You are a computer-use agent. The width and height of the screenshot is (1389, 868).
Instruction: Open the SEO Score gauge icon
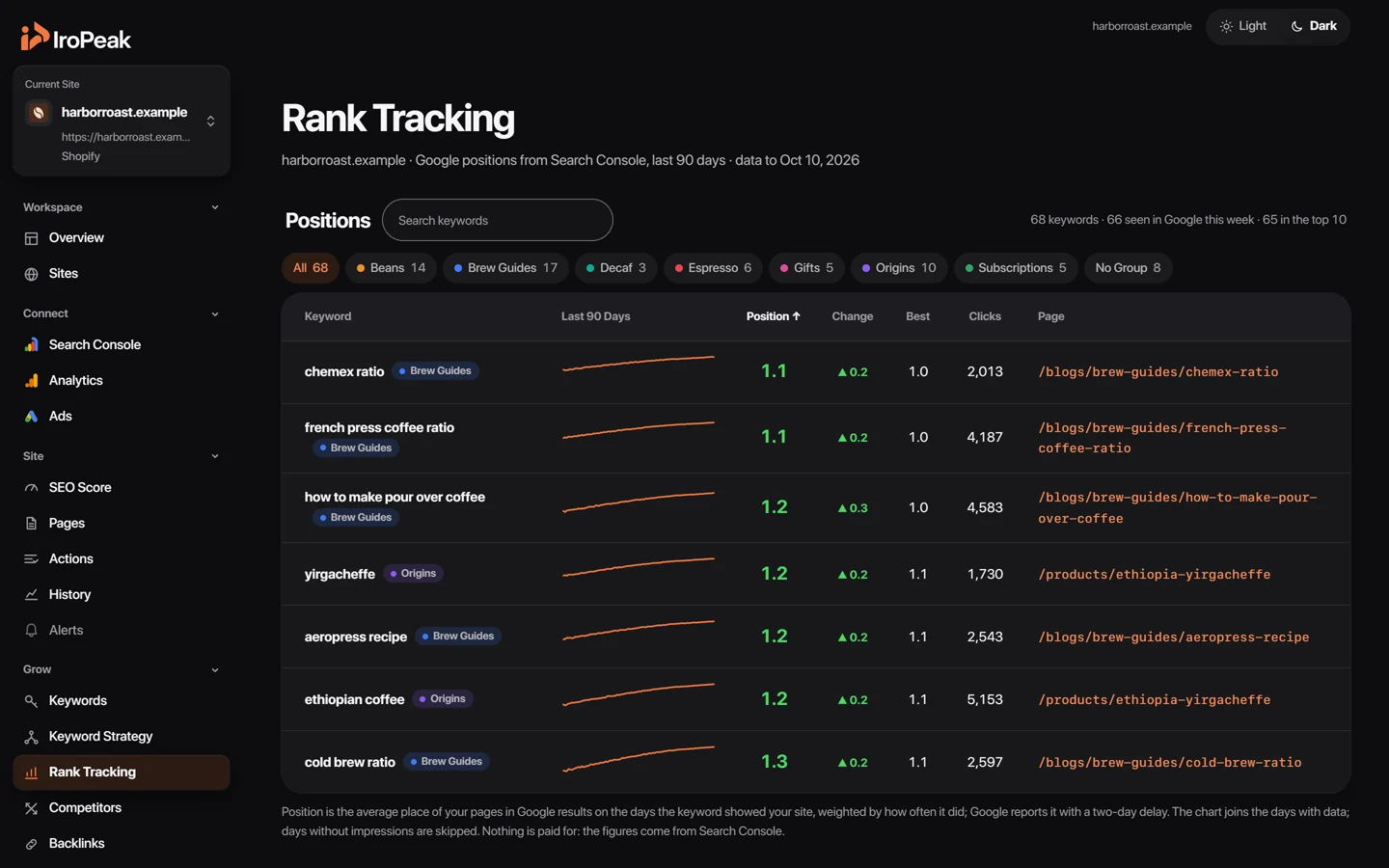tap(31, 488)
